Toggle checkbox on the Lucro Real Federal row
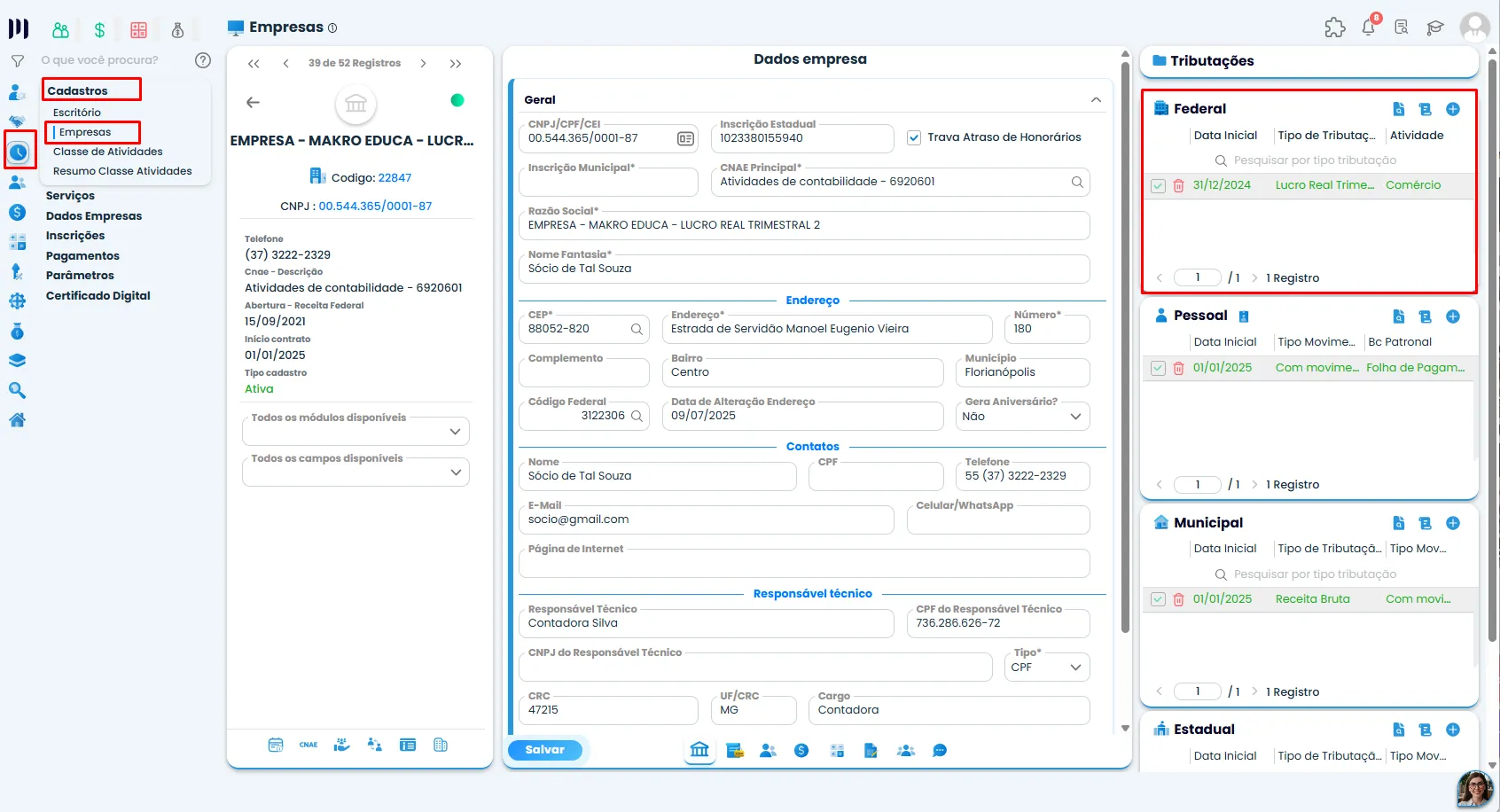This screenshot has height=812, width=1500. click(1158, 186)
